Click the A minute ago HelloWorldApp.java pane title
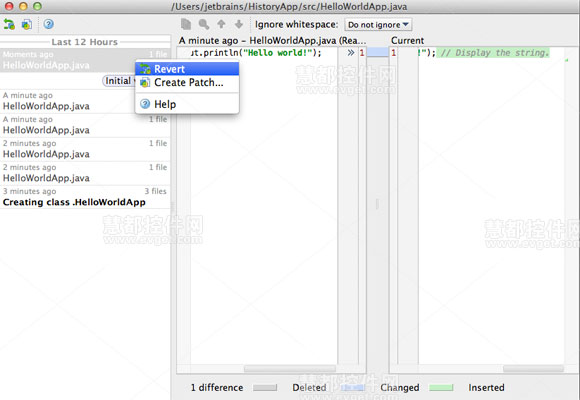This screenshot has height=400, width=580. click(x=272, y=40)
